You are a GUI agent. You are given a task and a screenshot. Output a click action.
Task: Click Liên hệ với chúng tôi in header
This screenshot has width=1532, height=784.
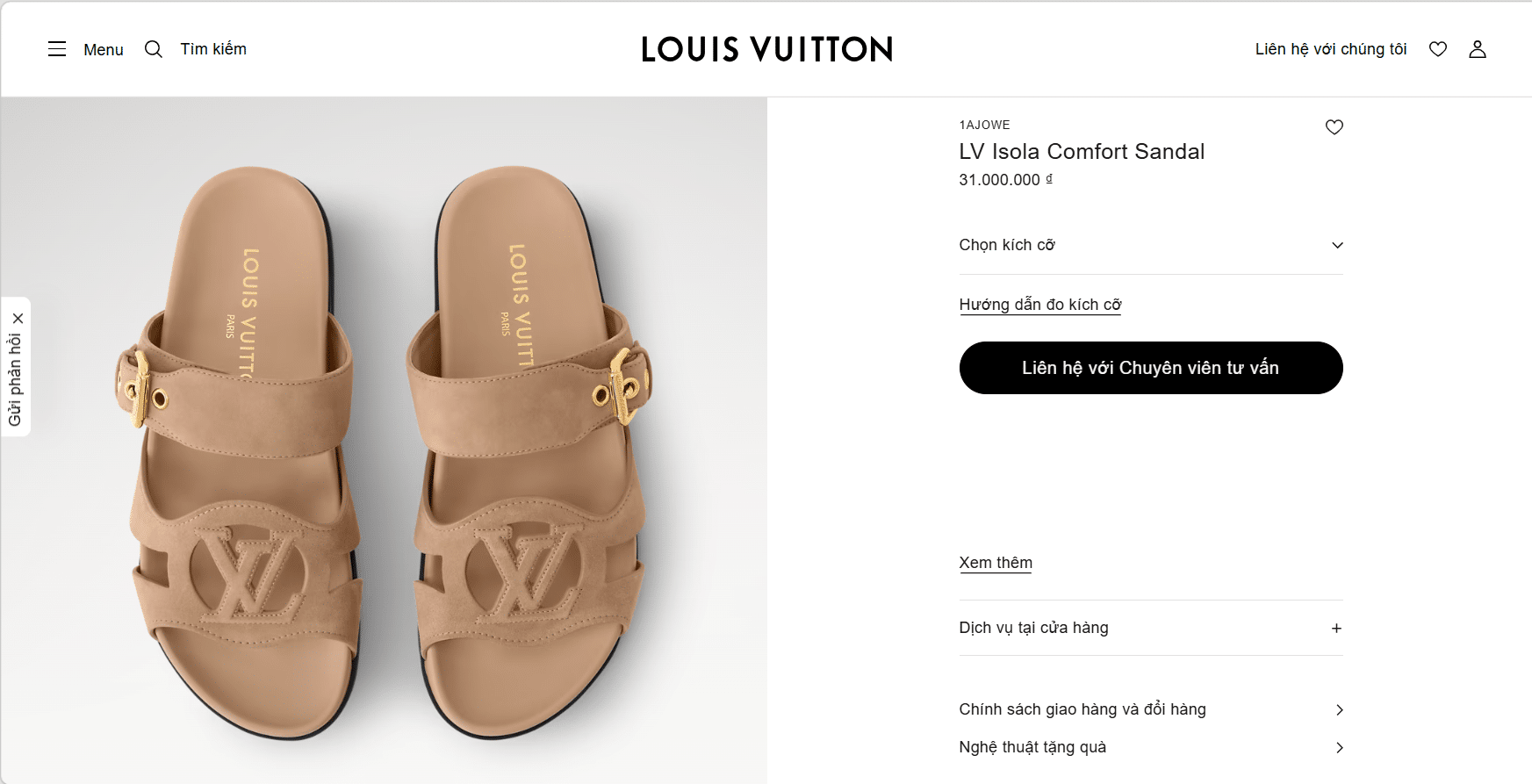pyautogui.click(x=1330, y=49)
